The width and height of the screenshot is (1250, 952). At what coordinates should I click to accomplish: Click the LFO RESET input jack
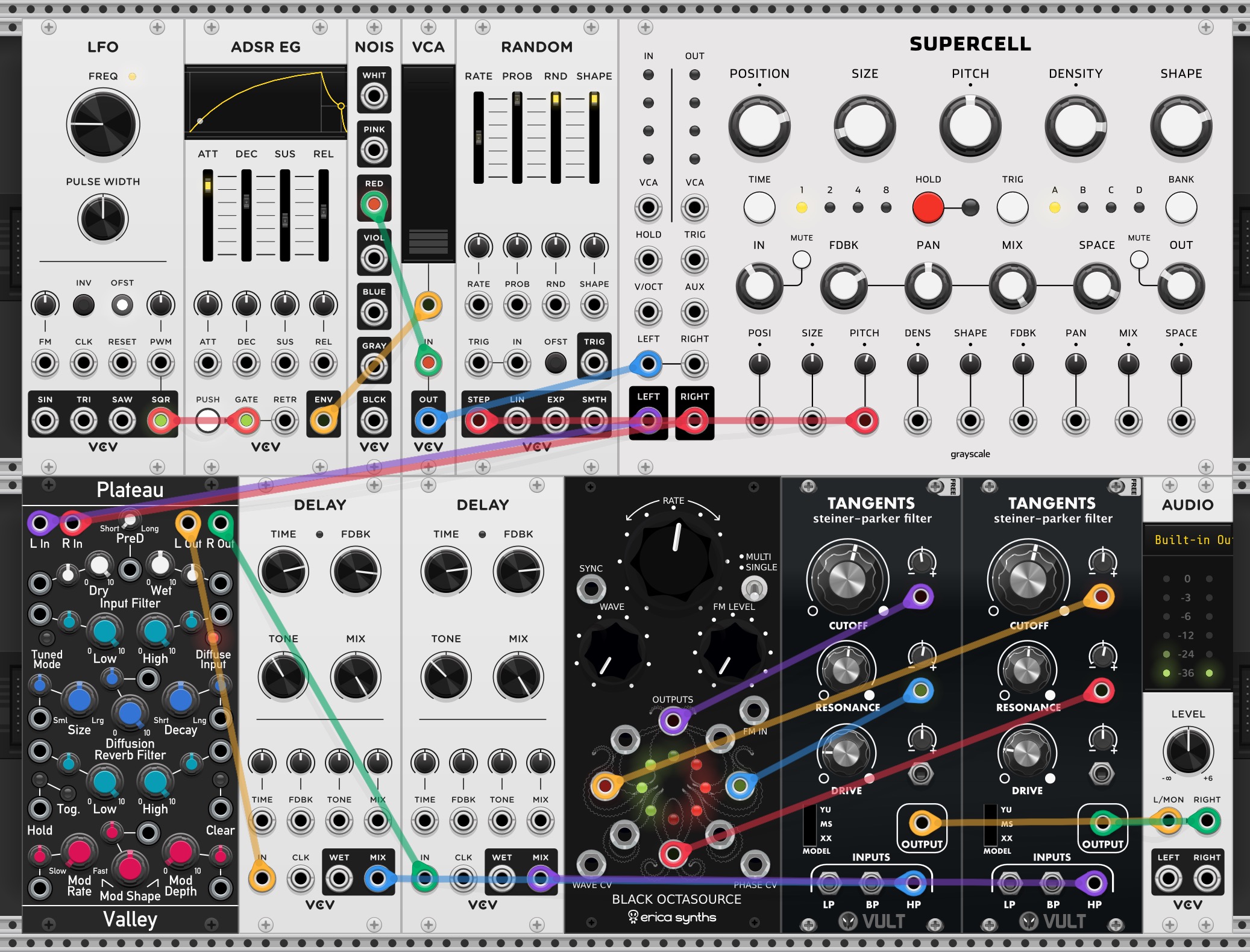(122, 363)
